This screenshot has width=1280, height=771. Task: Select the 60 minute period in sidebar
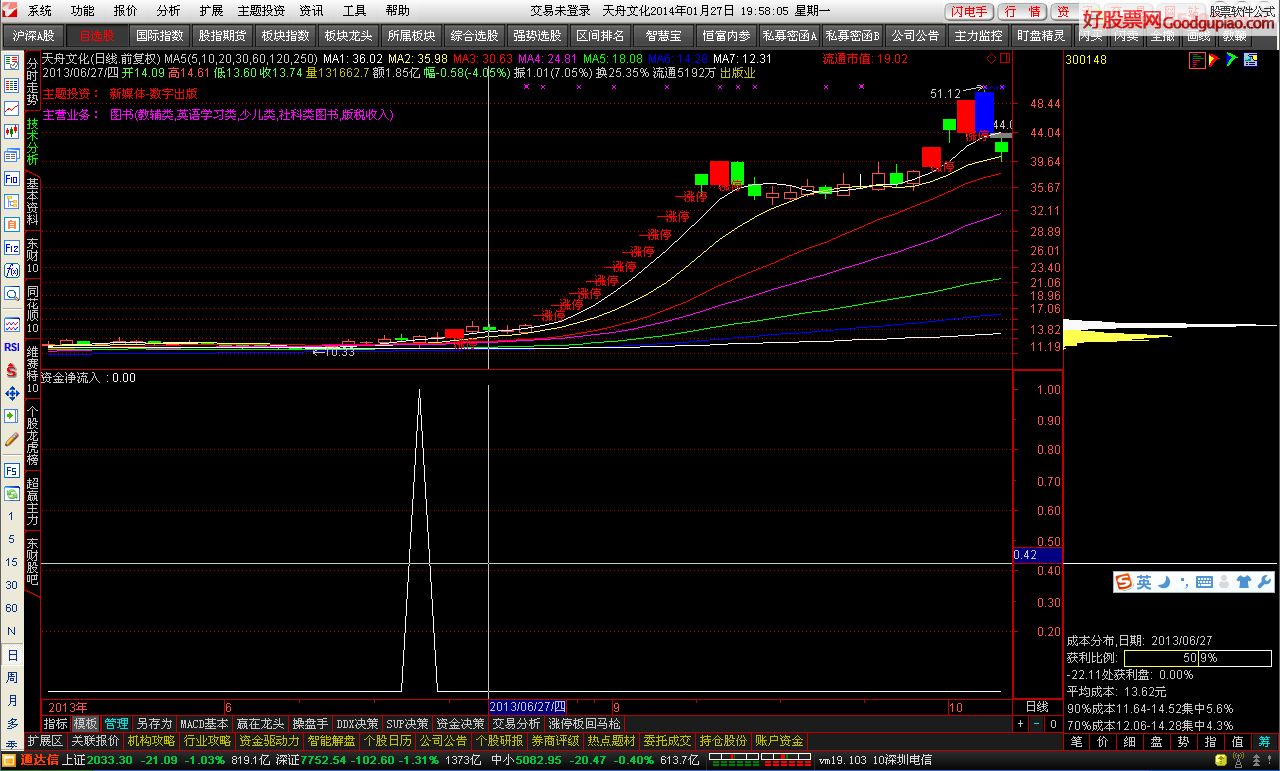click(12, 609)
